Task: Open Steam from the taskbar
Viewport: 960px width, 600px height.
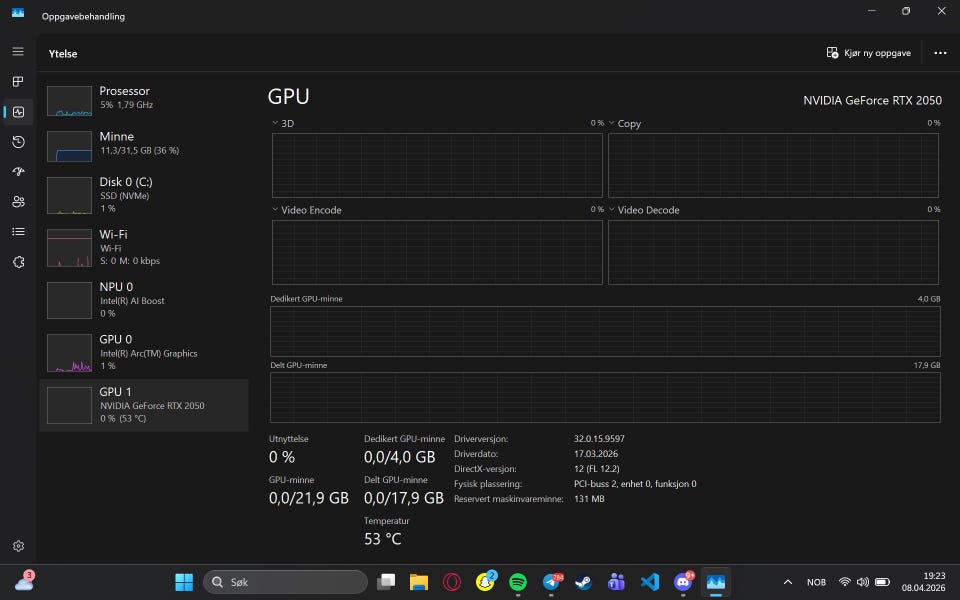Action: (583, 582)
